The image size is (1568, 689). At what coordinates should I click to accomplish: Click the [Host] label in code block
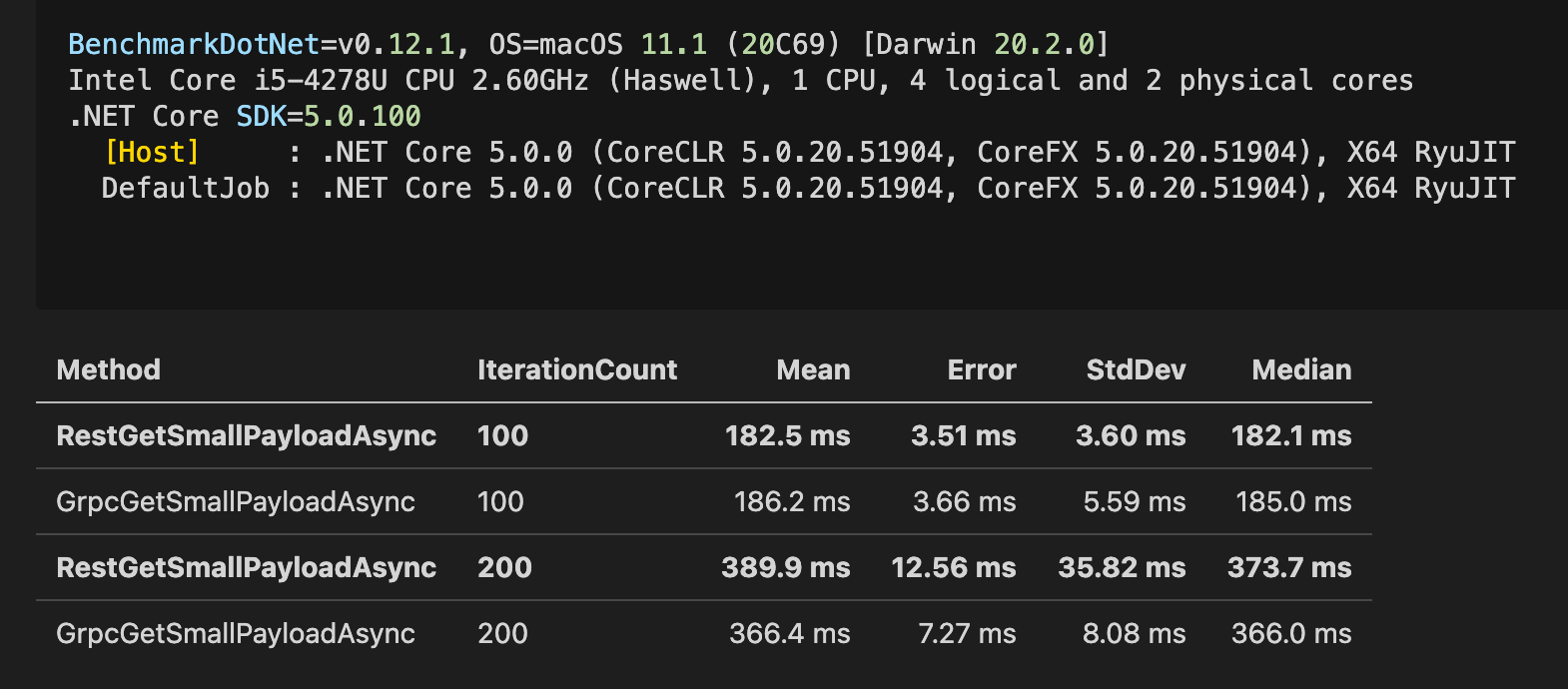(x=152, y=152)
